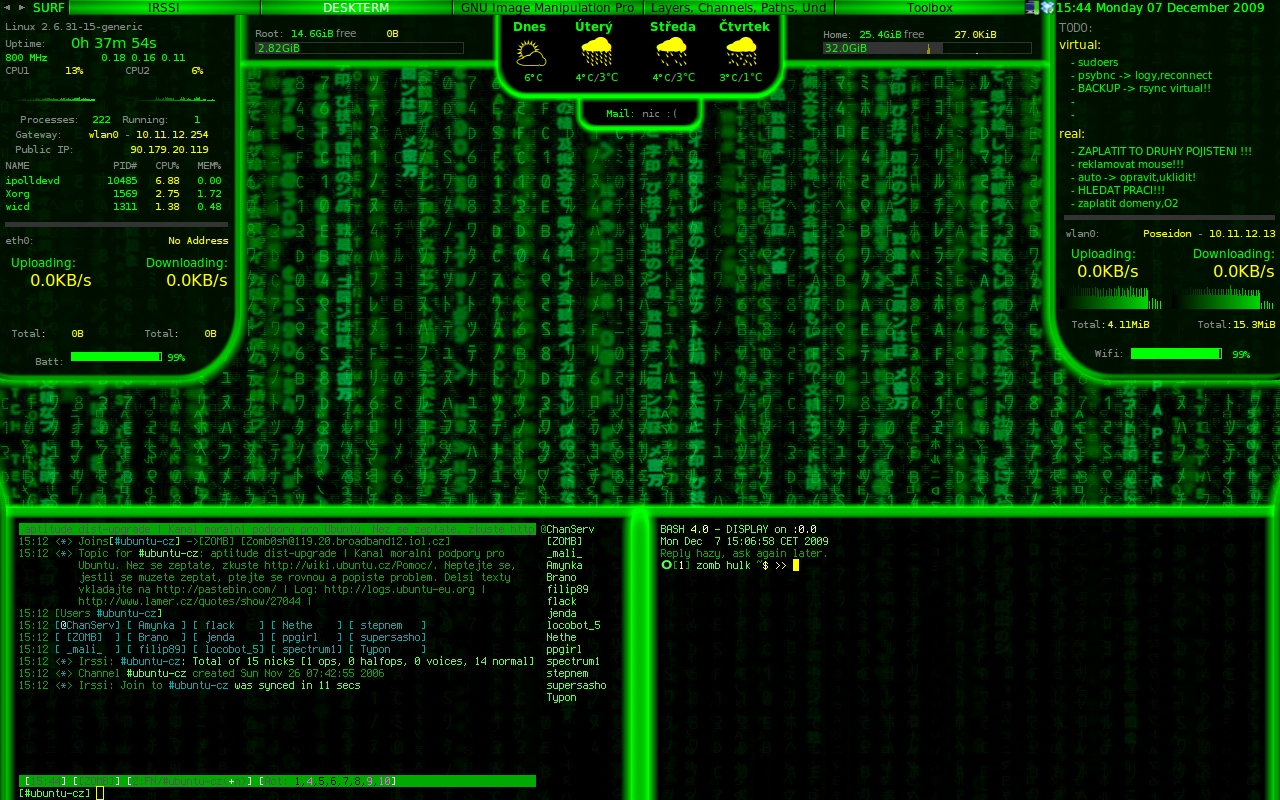Image resolution: width=1280 pixels, height=800 pixels.
Task: Click the 'Mail: nic :(' widget
Action: [641, 114]
